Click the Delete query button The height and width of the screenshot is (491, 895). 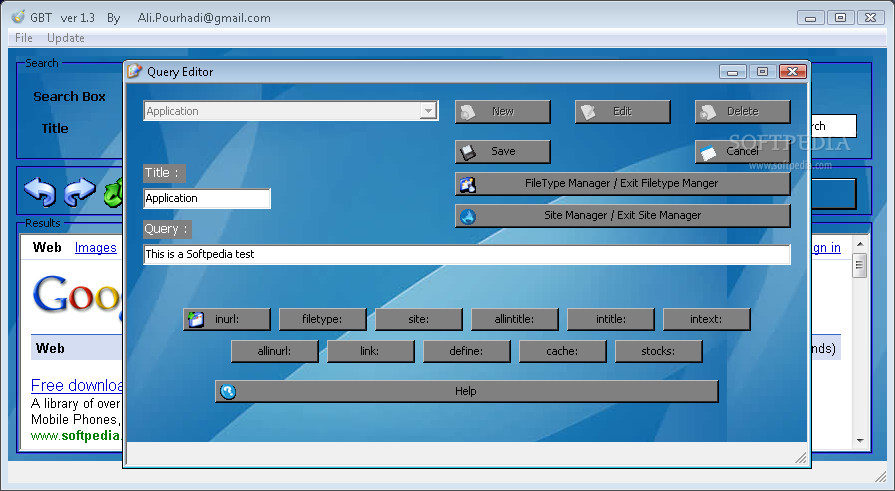743,111
